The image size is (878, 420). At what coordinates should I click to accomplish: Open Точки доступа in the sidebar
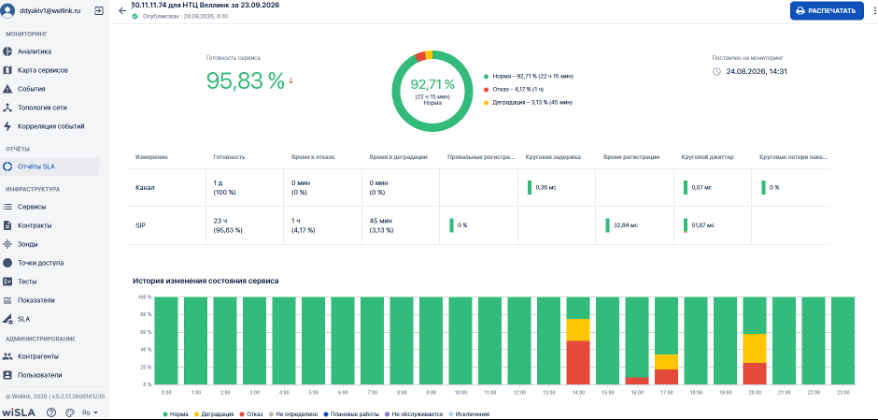pos(41,263)
